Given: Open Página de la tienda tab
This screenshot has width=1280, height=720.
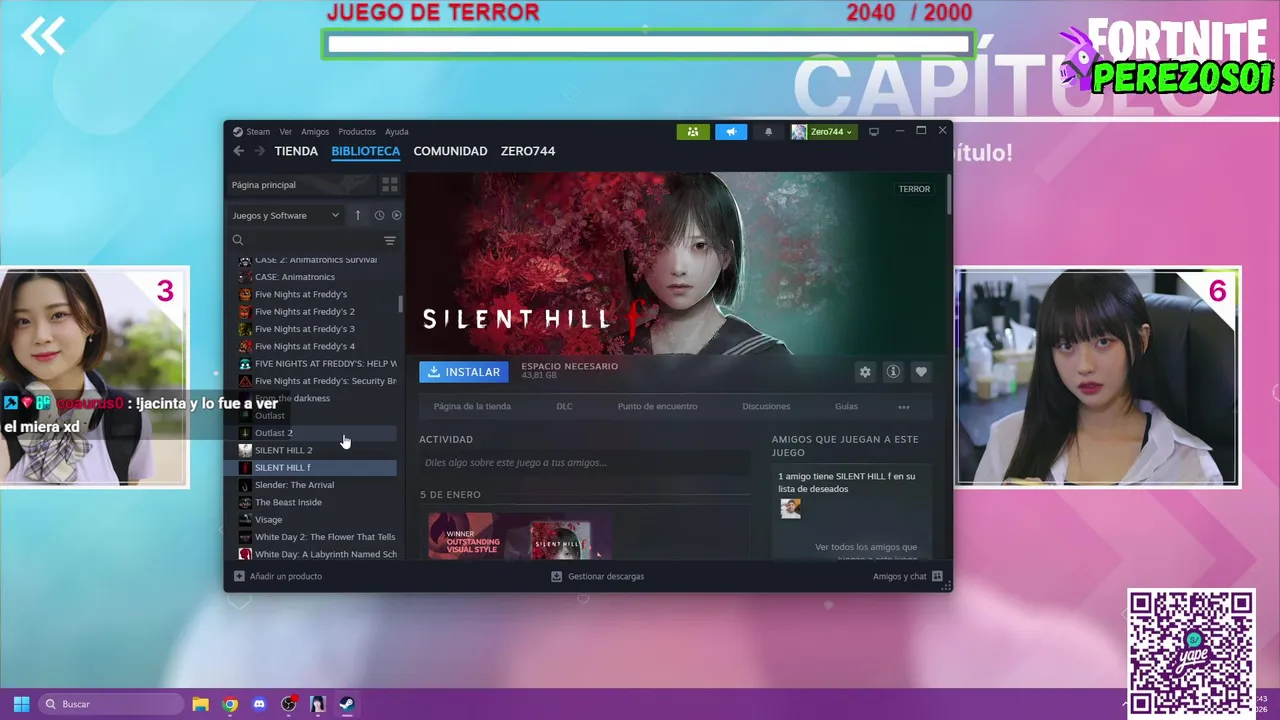Looking at the screenshot, I should 472,407.
